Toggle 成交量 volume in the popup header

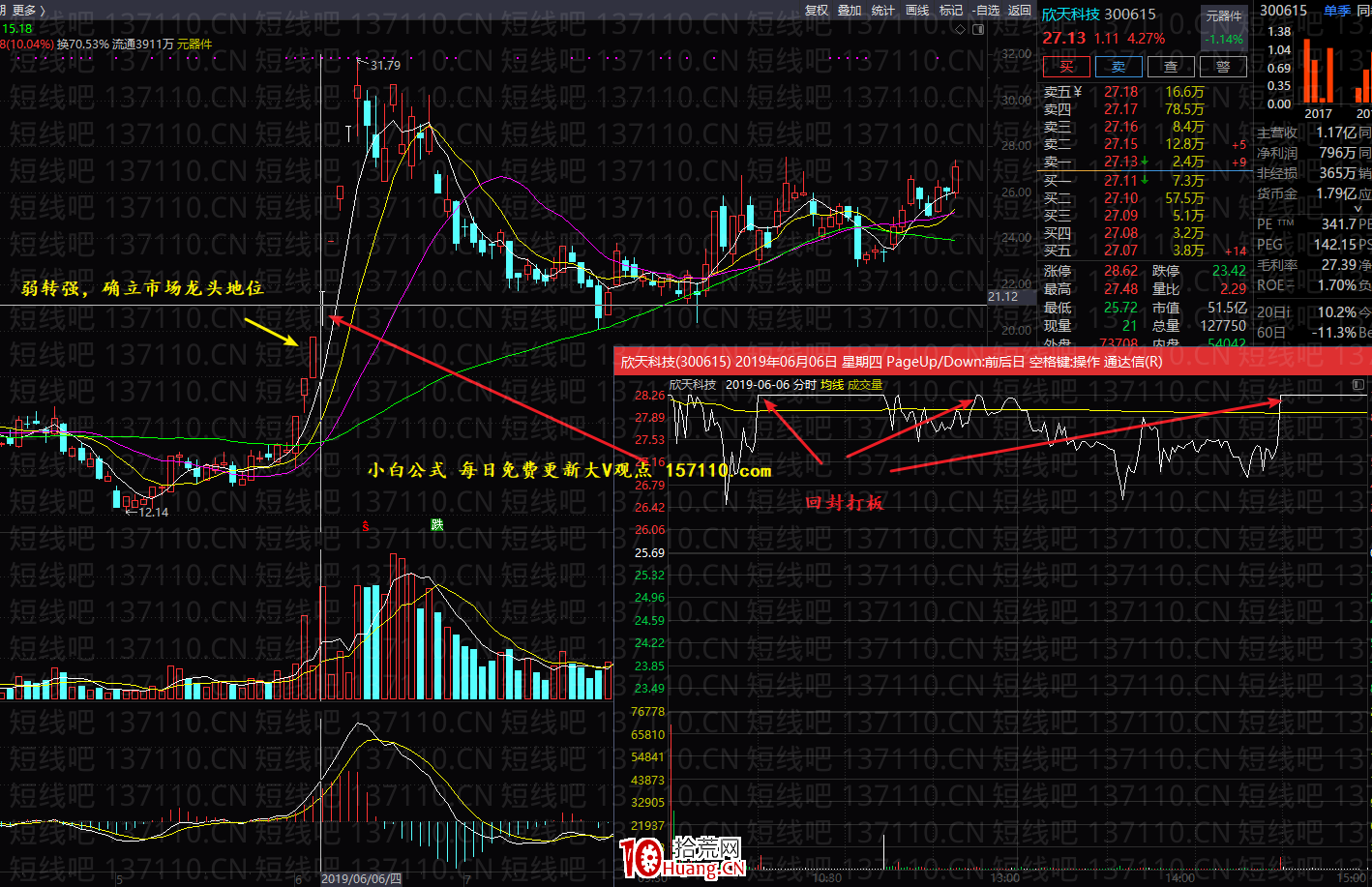click(x=865, y=384)
